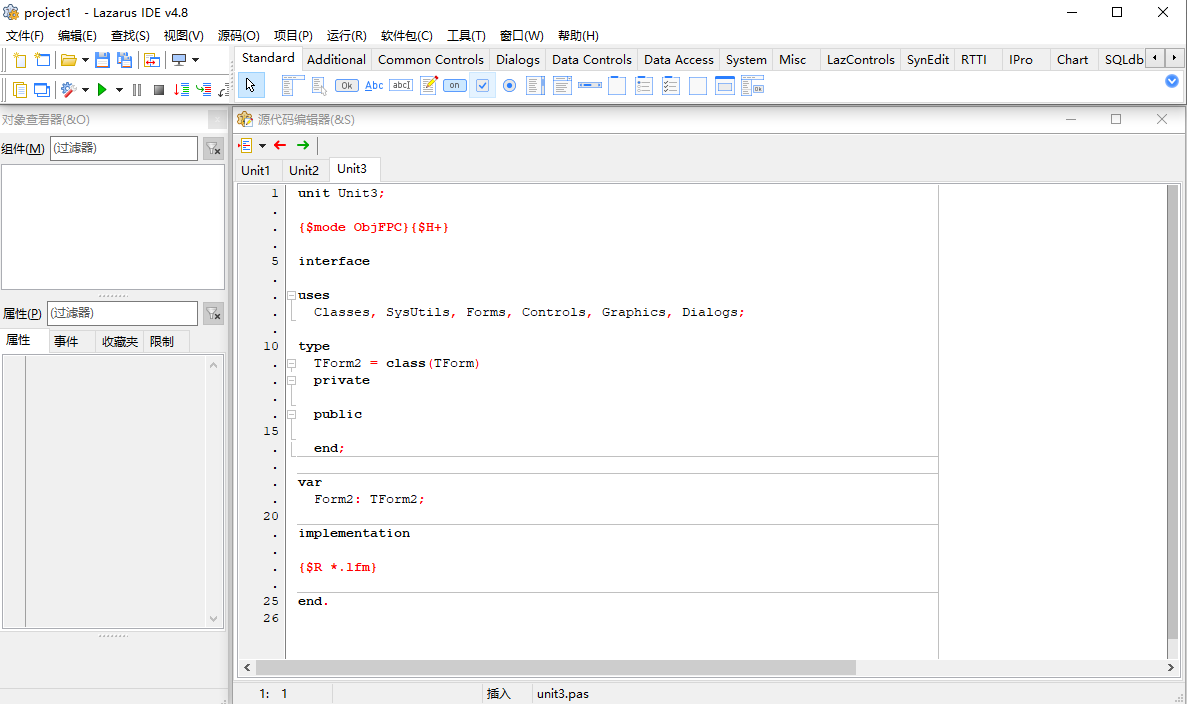This screenshot has height=704, width=1187.
Task: Pick the TGroupBox component in palette
Action: (617, 86)
